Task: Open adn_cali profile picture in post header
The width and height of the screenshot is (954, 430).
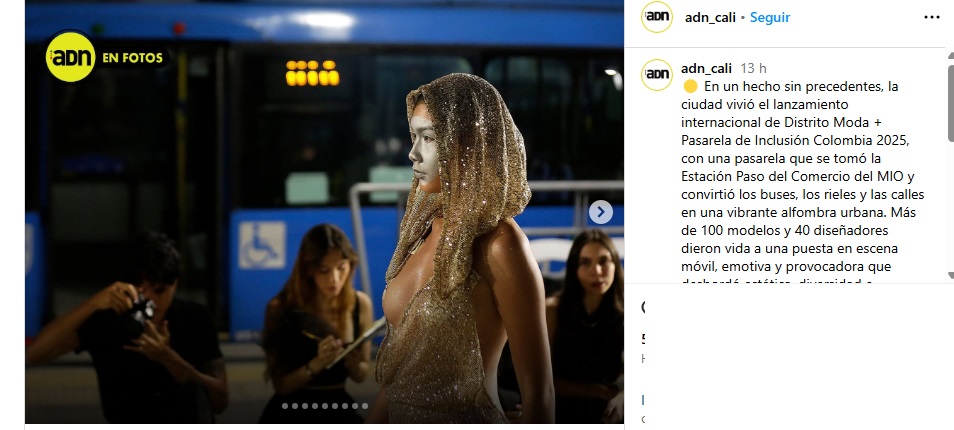Action: click(656, 17)
